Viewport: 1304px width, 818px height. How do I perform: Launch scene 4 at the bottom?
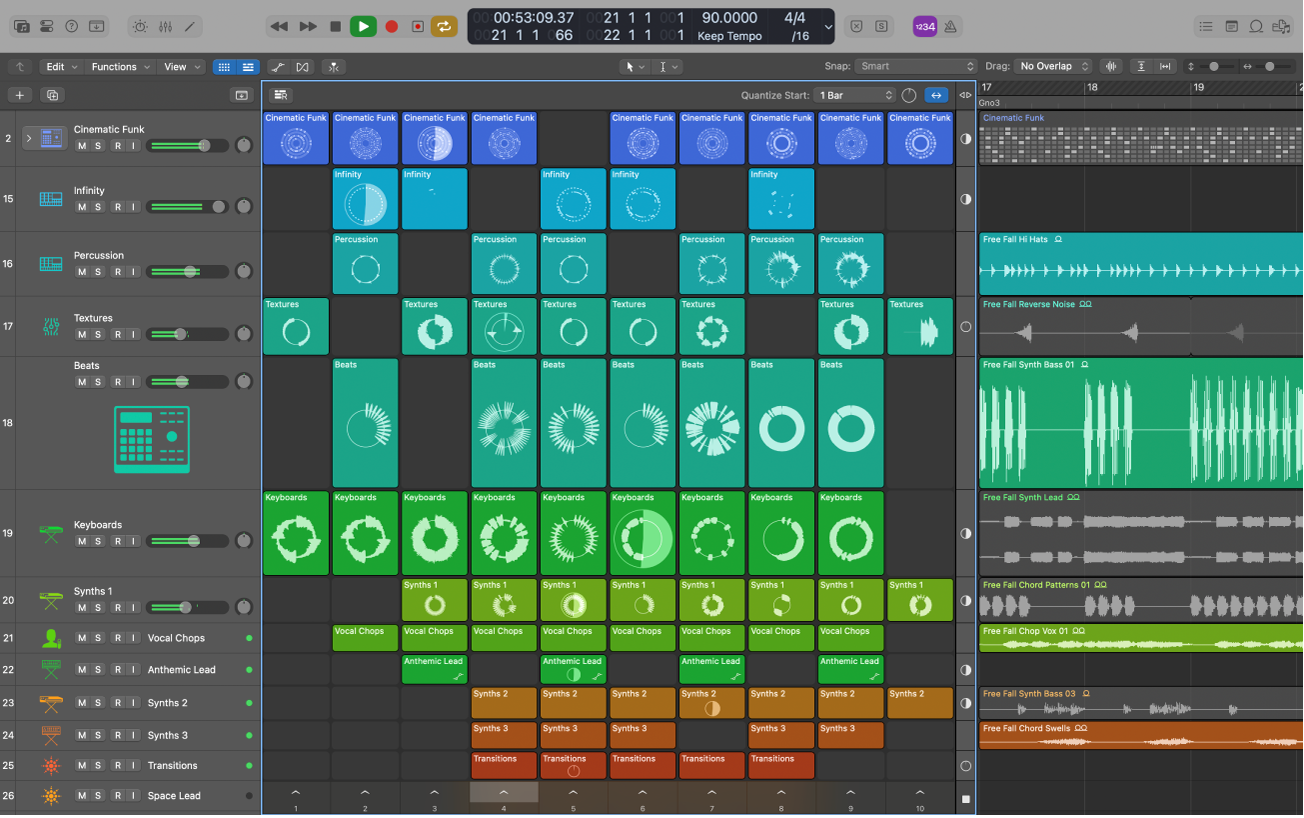coord(503,792)
